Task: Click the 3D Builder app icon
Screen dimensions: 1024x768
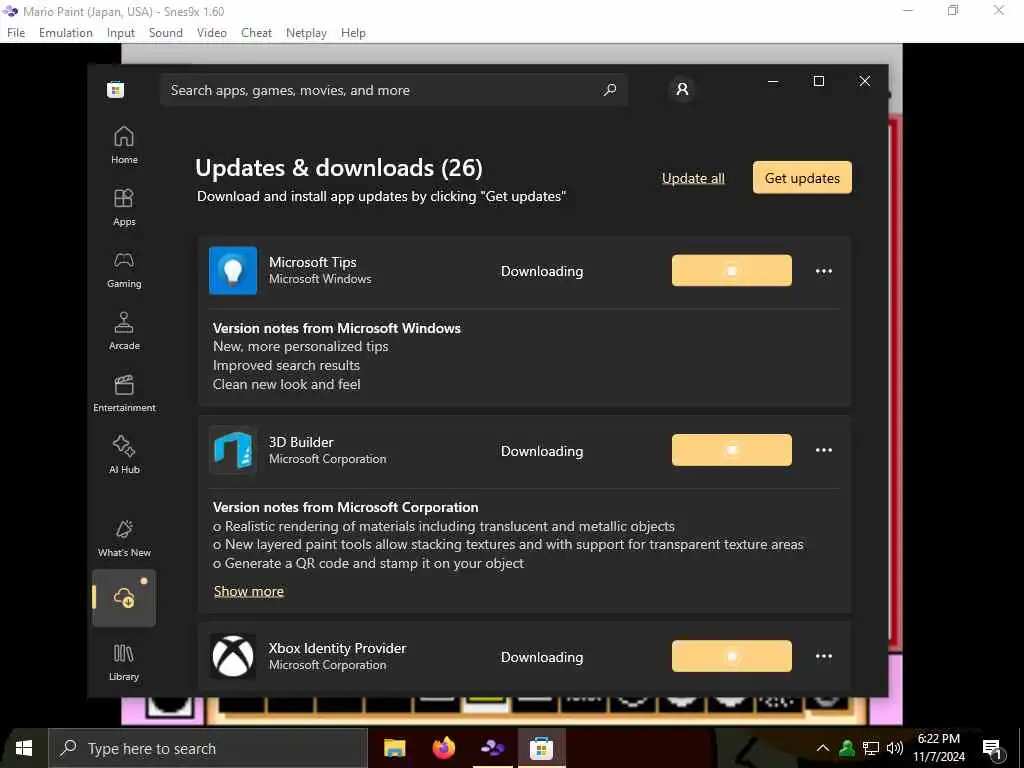Action: [233, 450]
